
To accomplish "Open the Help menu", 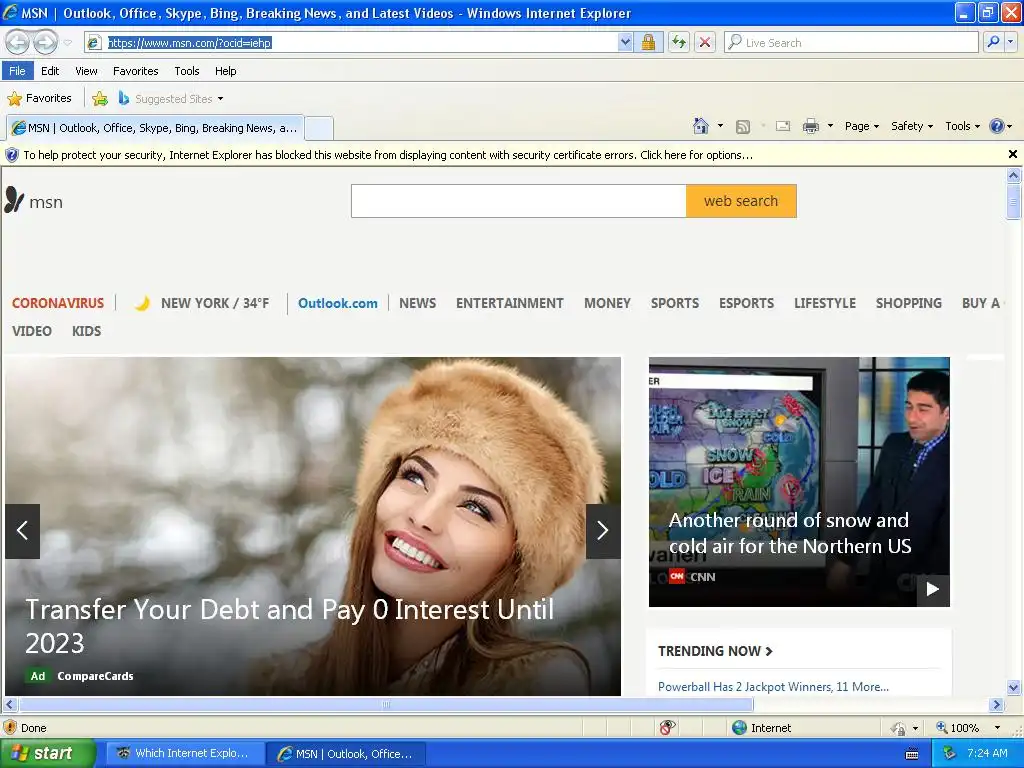I will [225, 71].
